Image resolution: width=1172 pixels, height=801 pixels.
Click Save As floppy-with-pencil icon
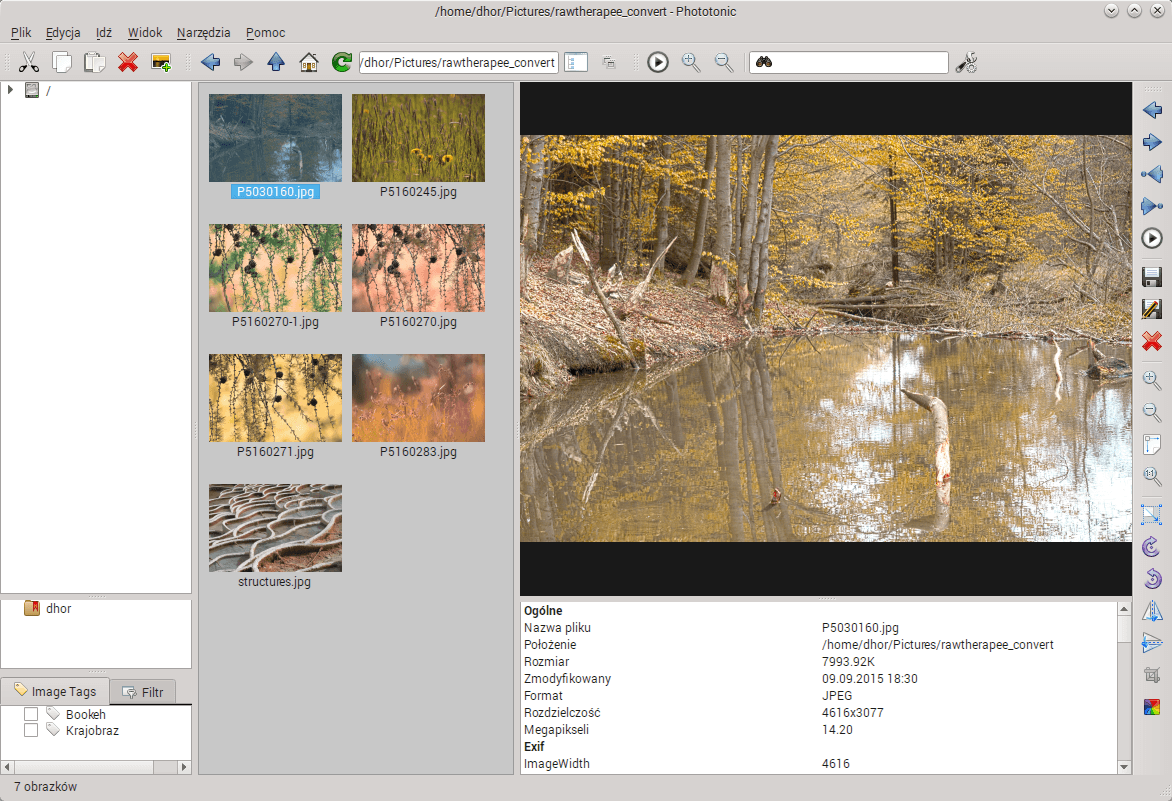(x=1152, y=309)
